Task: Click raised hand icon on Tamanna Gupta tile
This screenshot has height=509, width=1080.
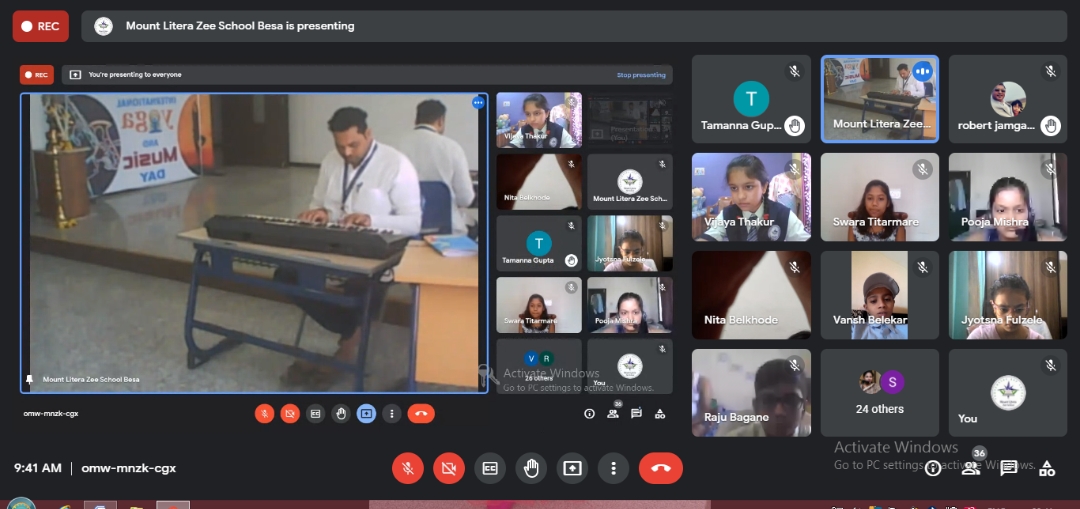Action: [x=794, y=125]
